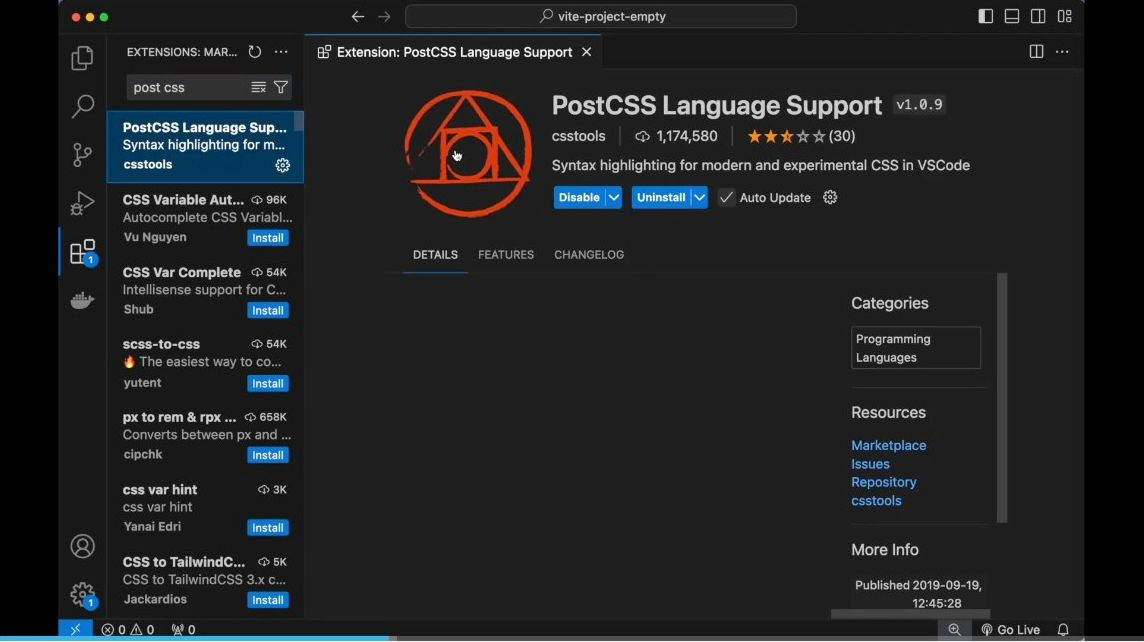Open the Search view in activity bar

pos(82,107)
